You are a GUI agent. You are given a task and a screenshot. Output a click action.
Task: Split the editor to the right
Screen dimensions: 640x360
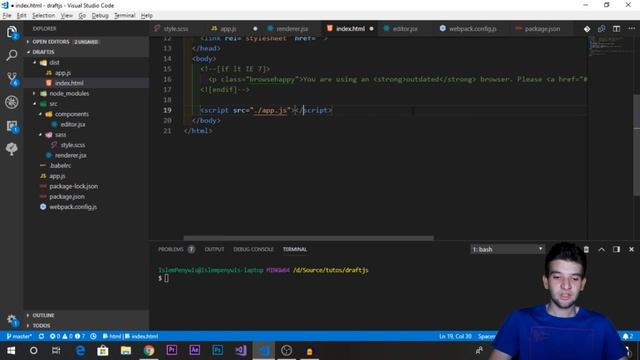[616, 29]
